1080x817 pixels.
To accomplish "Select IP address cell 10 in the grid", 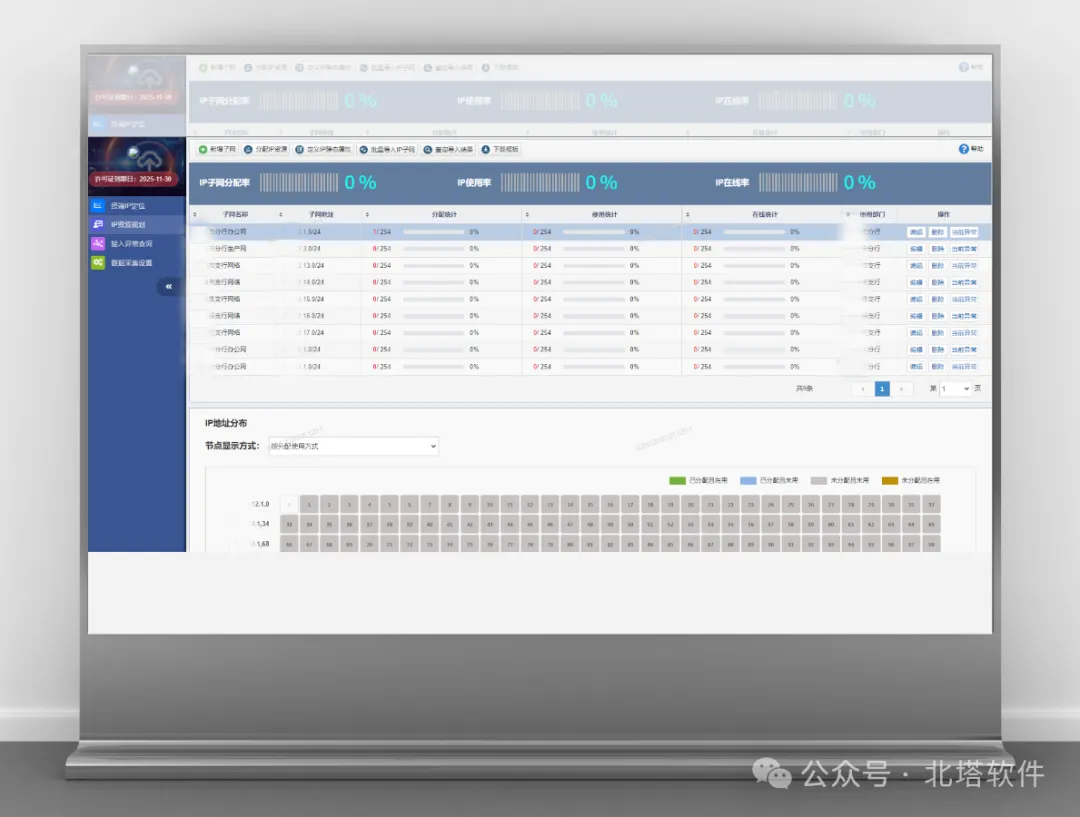I will coord(490,504).
